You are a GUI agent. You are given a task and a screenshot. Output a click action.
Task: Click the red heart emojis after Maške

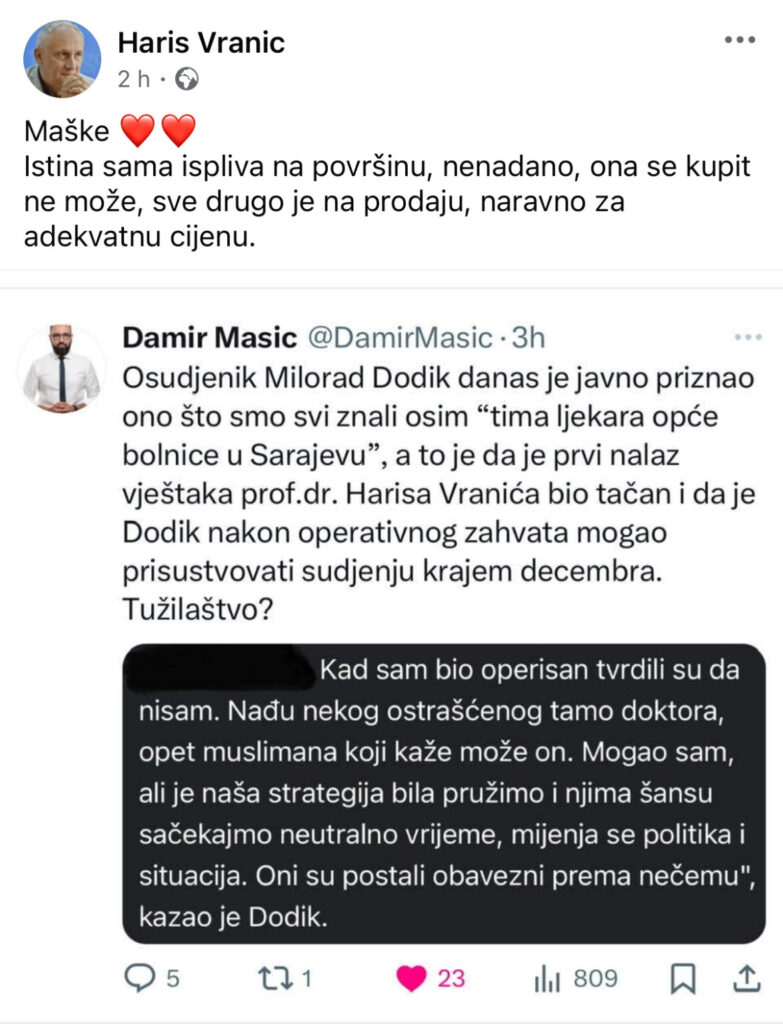tap(159, 131)
